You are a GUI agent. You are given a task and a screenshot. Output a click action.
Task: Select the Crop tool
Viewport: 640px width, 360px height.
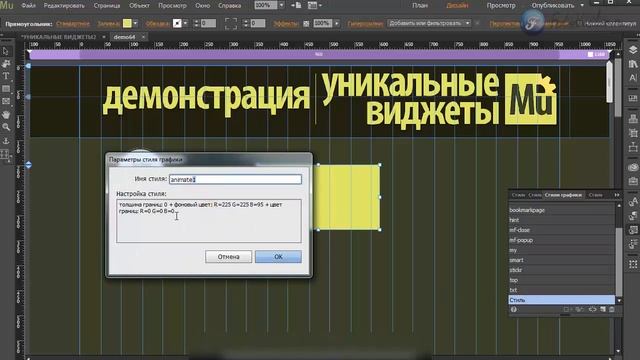(x=6, y=64)
